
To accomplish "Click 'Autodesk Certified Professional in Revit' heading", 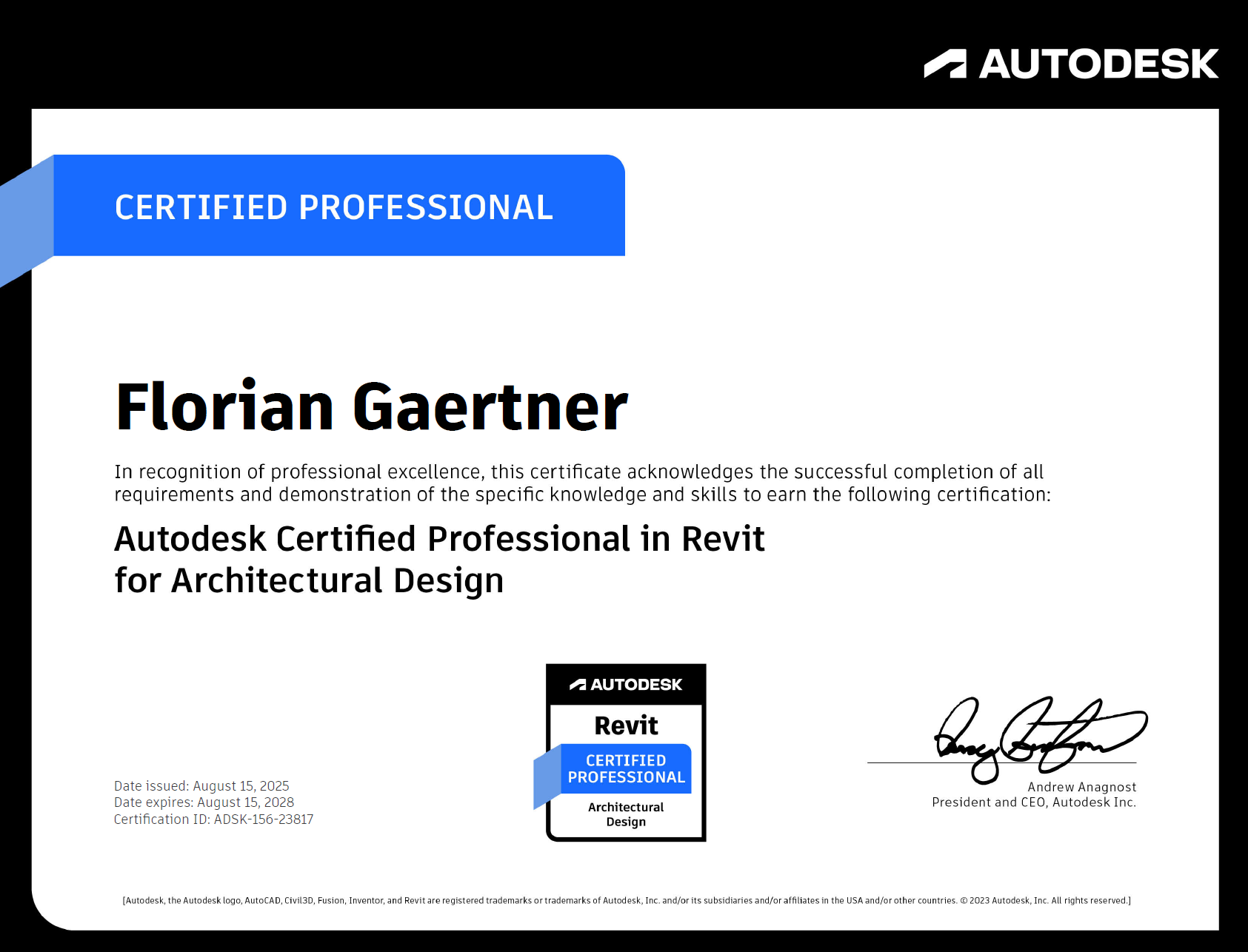I will point(439,539).
